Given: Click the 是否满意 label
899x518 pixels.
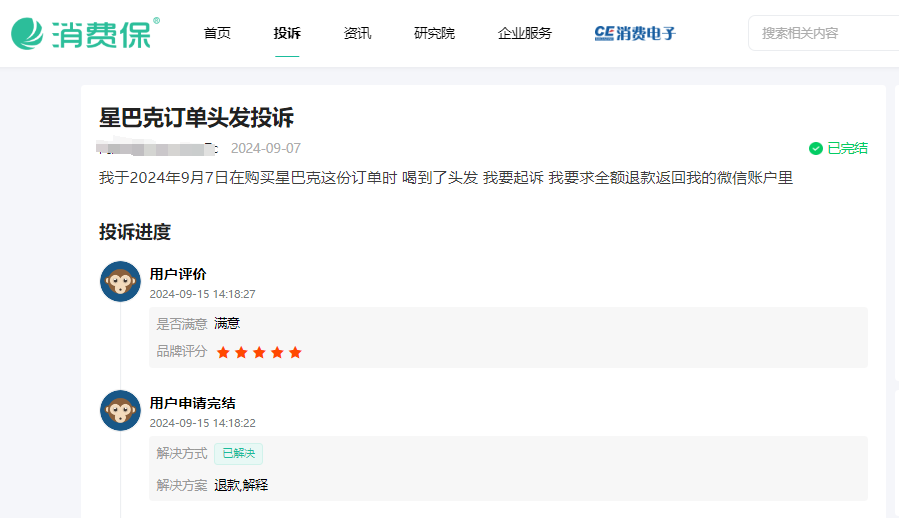Looking at the screenshot, I should 181,324.
